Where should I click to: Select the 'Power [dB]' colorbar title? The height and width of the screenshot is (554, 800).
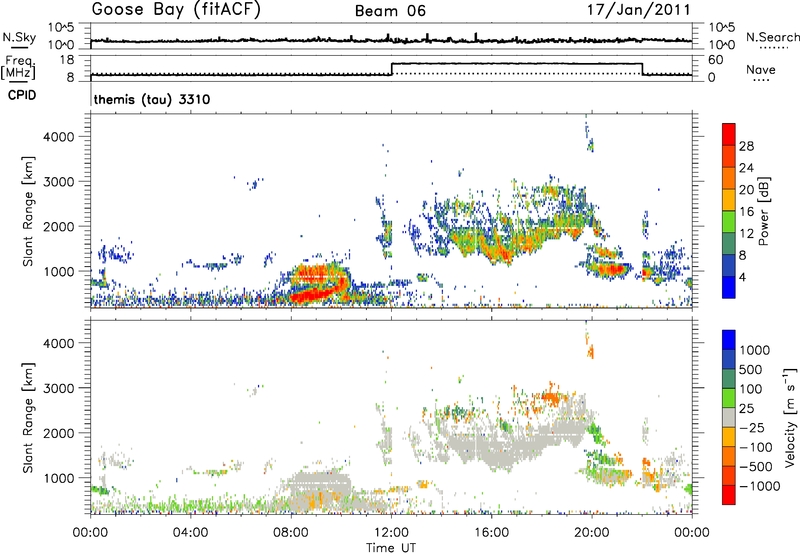coord(763,211)
